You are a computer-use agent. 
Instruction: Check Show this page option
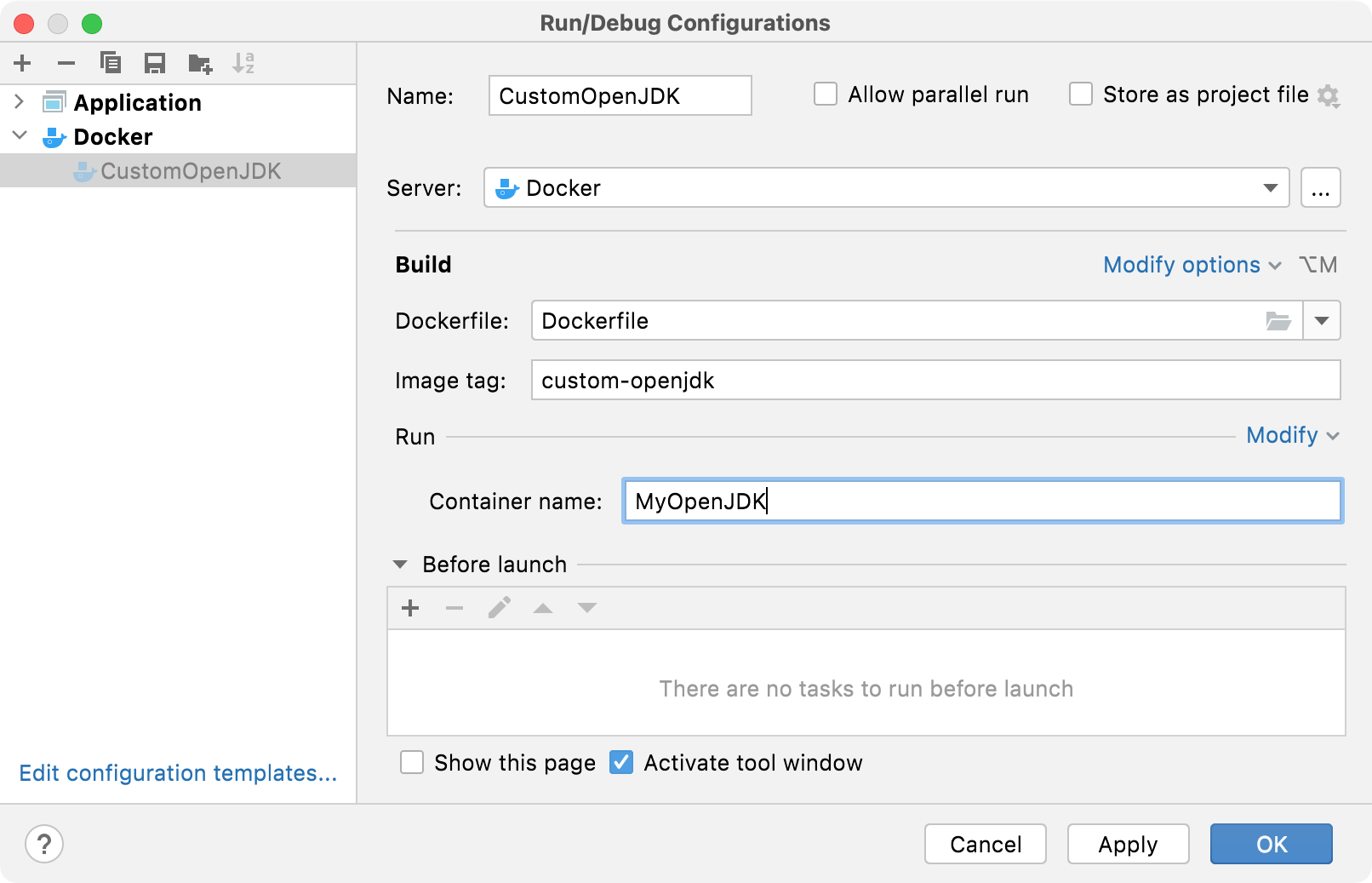click(412, 762)
